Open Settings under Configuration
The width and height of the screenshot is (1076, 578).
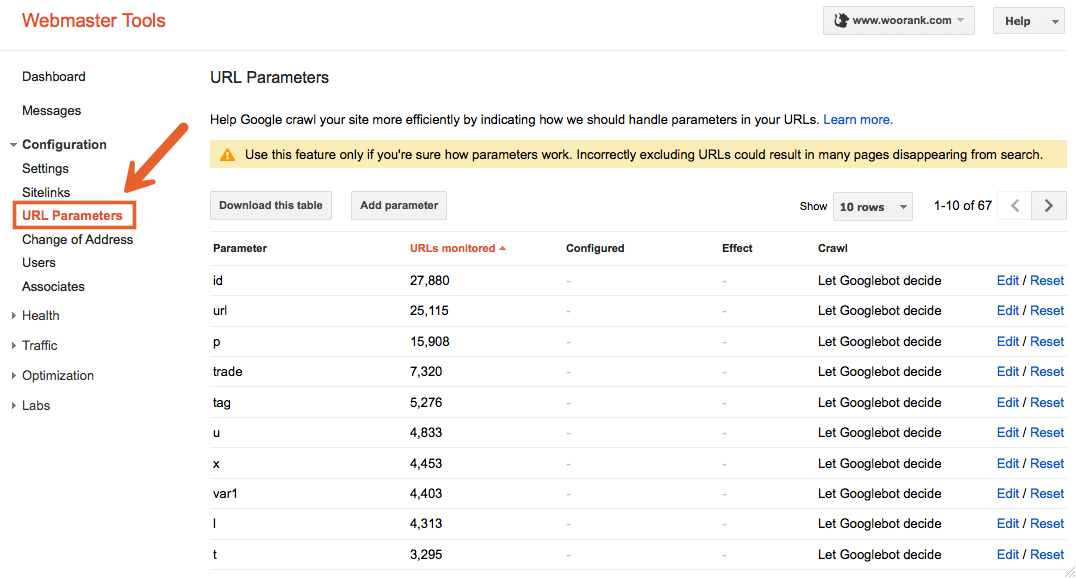click(x=45, y=168)
